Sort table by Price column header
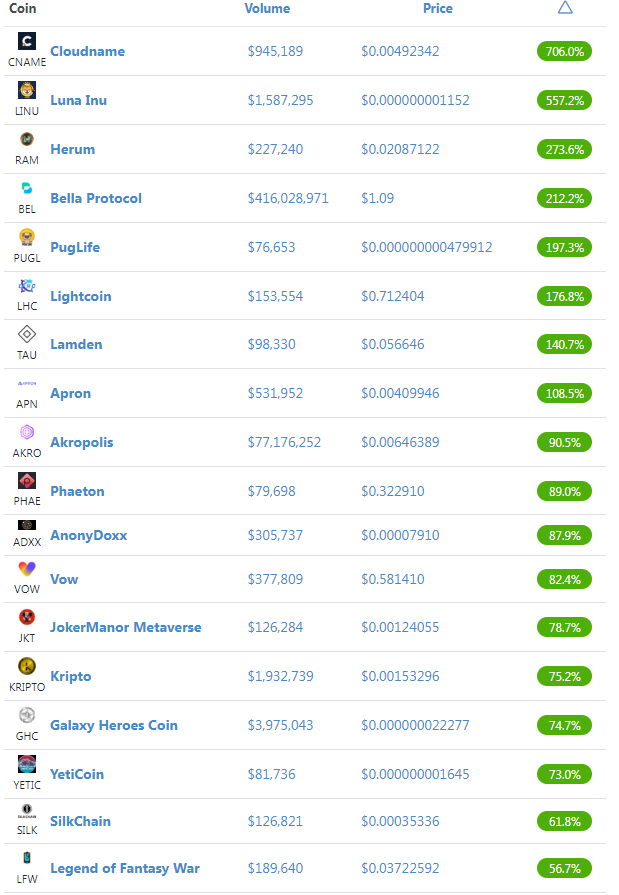This screenshot has height=895, width=619. pos(437,9)
